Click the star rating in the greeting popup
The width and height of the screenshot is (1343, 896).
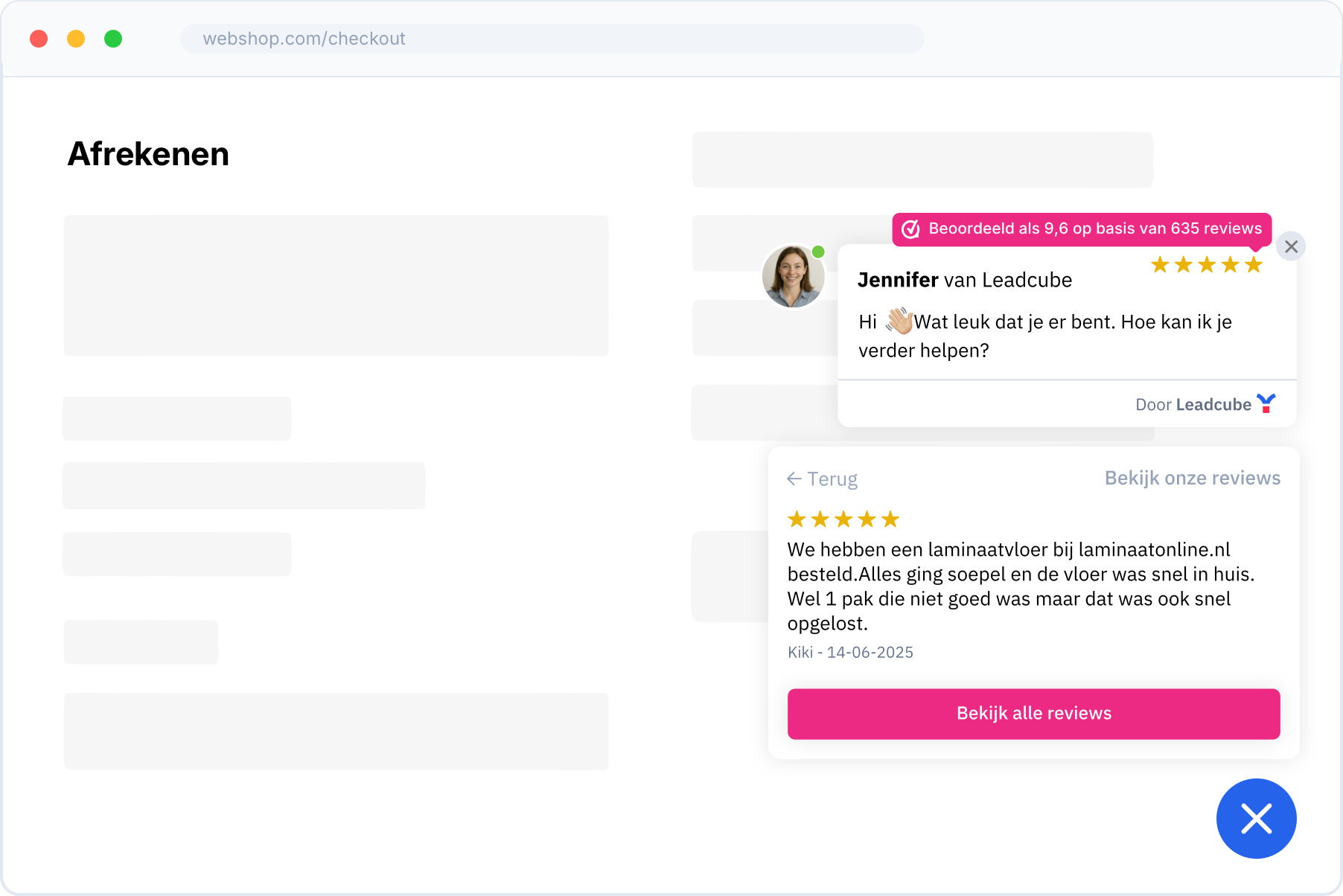tap(1206, 264)
